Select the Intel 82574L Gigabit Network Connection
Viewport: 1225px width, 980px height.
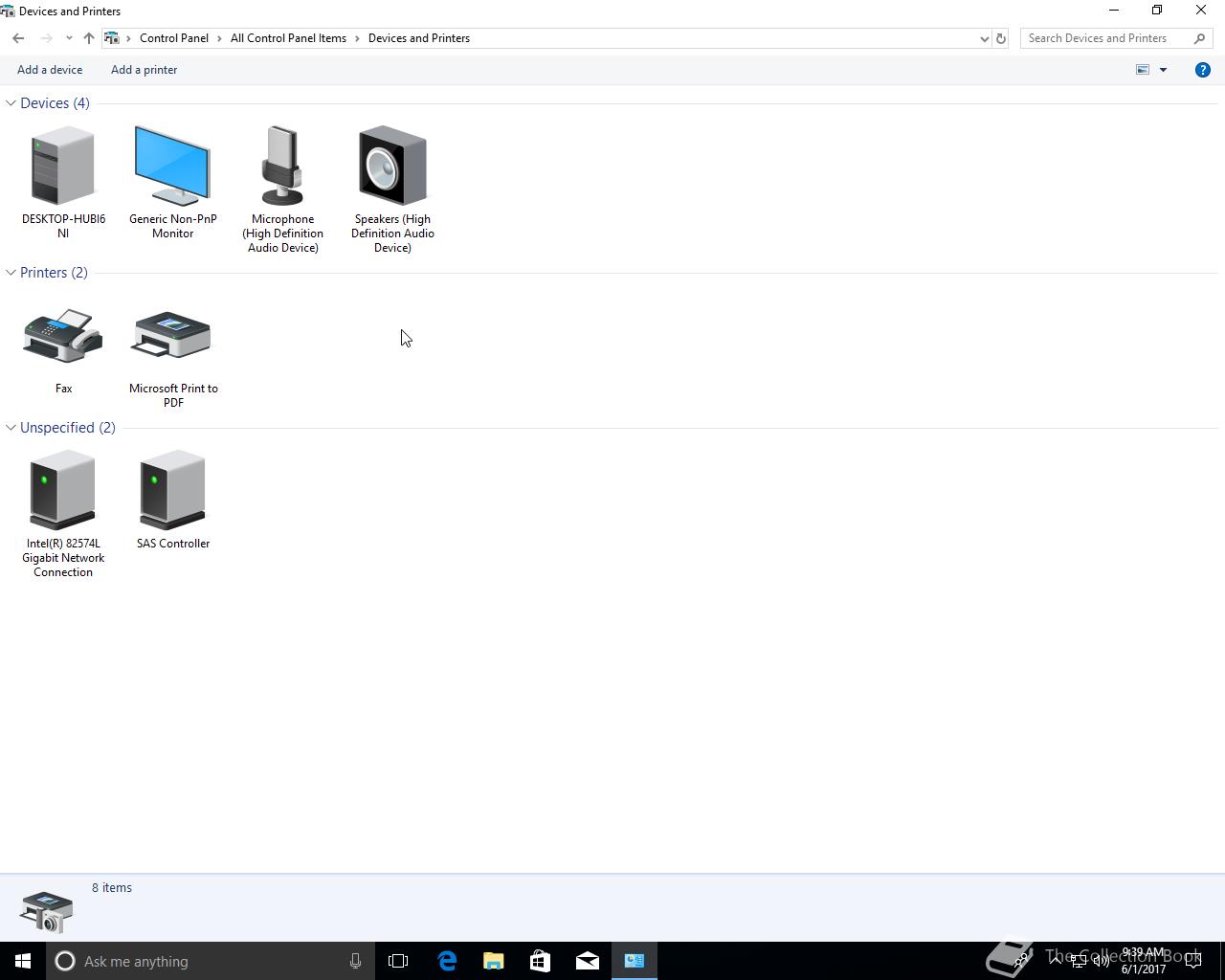coord(63,489)
